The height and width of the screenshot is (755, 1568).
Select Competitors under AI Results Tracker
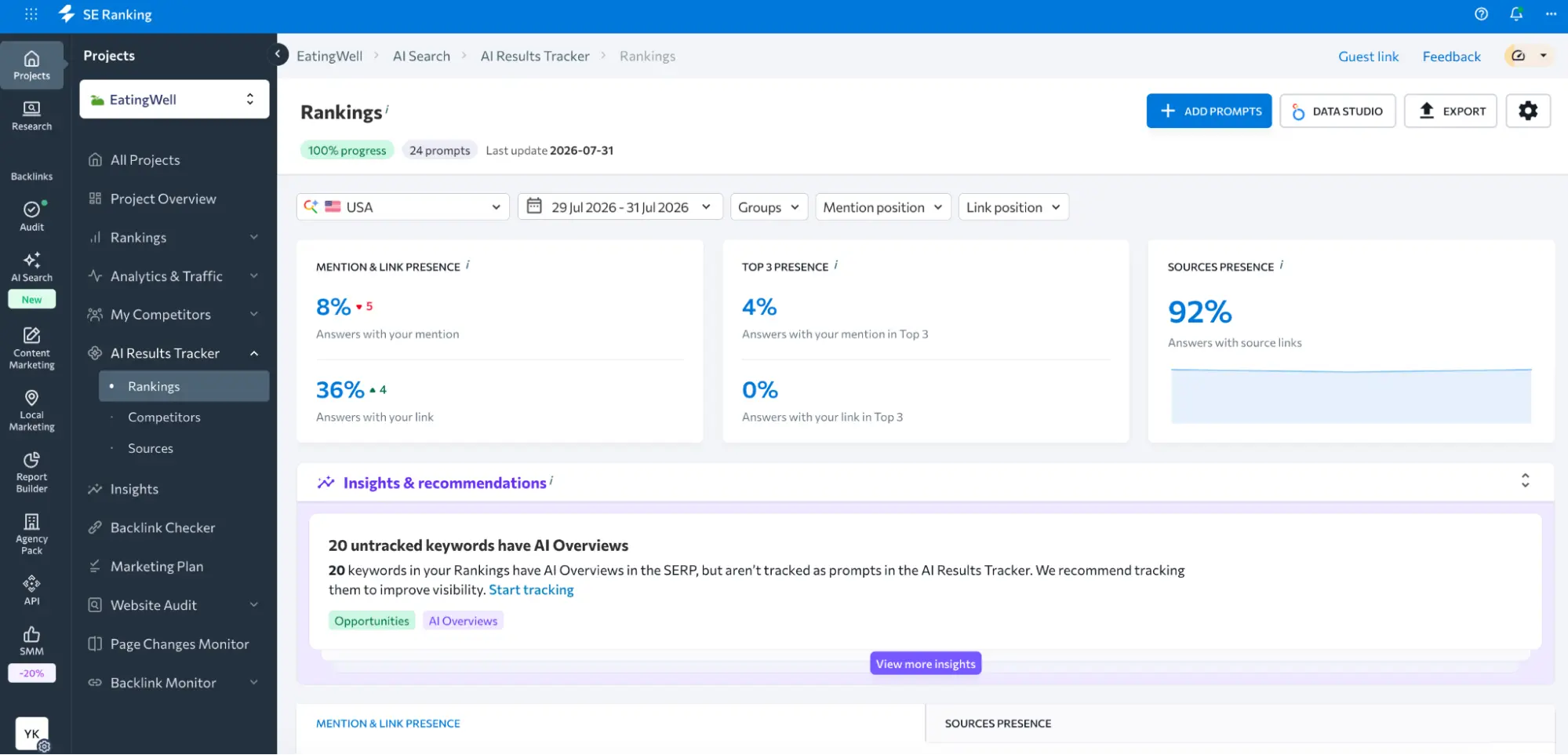pyautogui.click(x=164, y=417)
